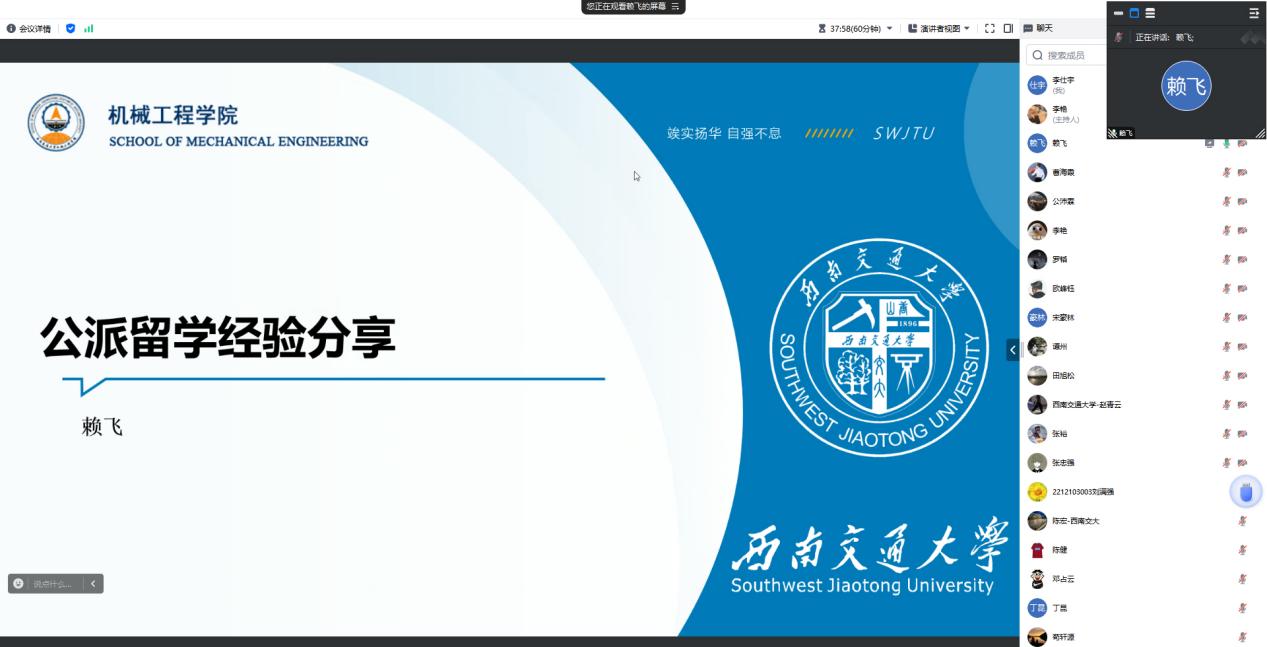Expand the meeting timer dropdown
The width and height of the screenshot is (1267, 647).
click(889, 28)
